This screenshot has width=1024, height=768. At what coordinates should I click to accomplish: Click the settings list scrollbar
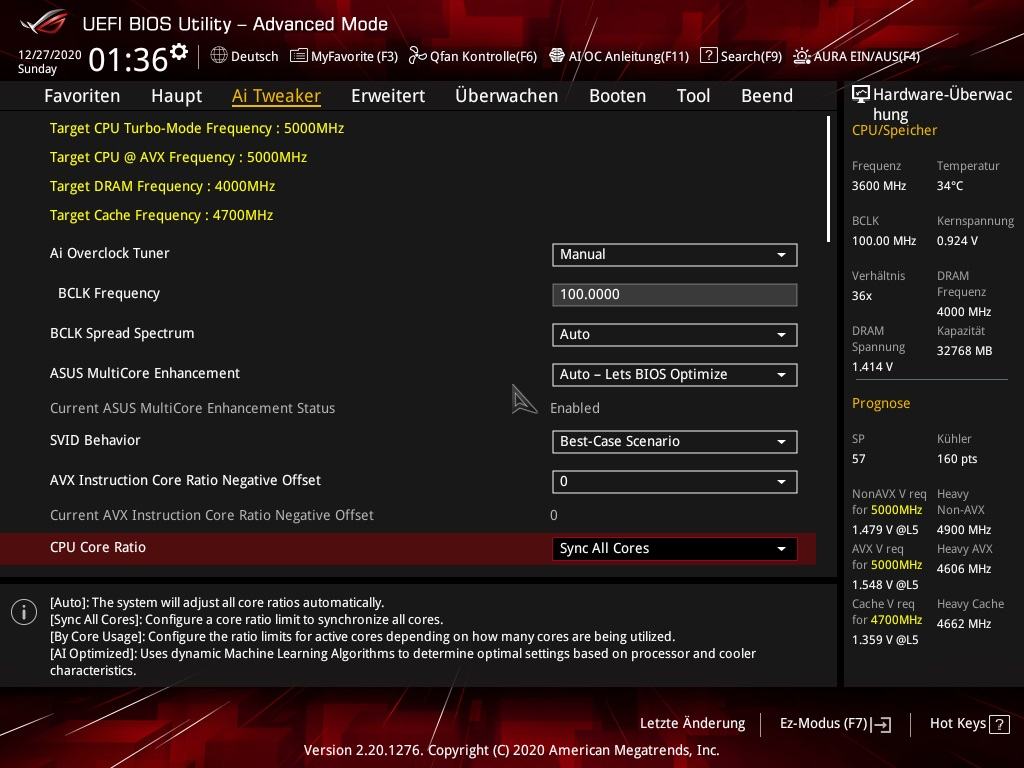click(x=828, y=179)
